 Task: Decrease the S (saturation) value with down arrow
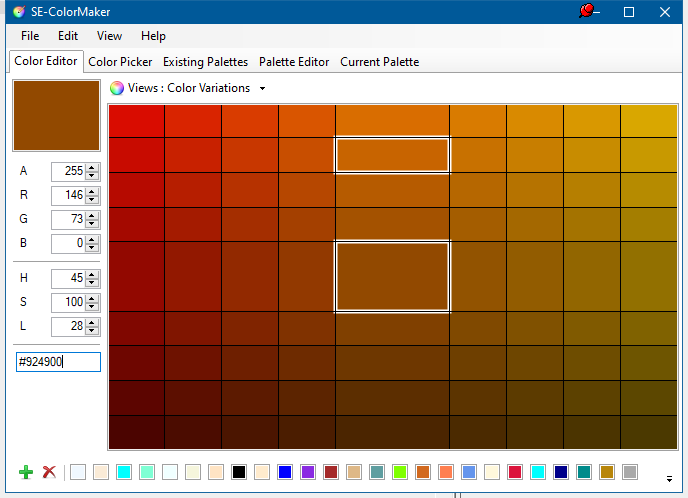click(92, 307)
